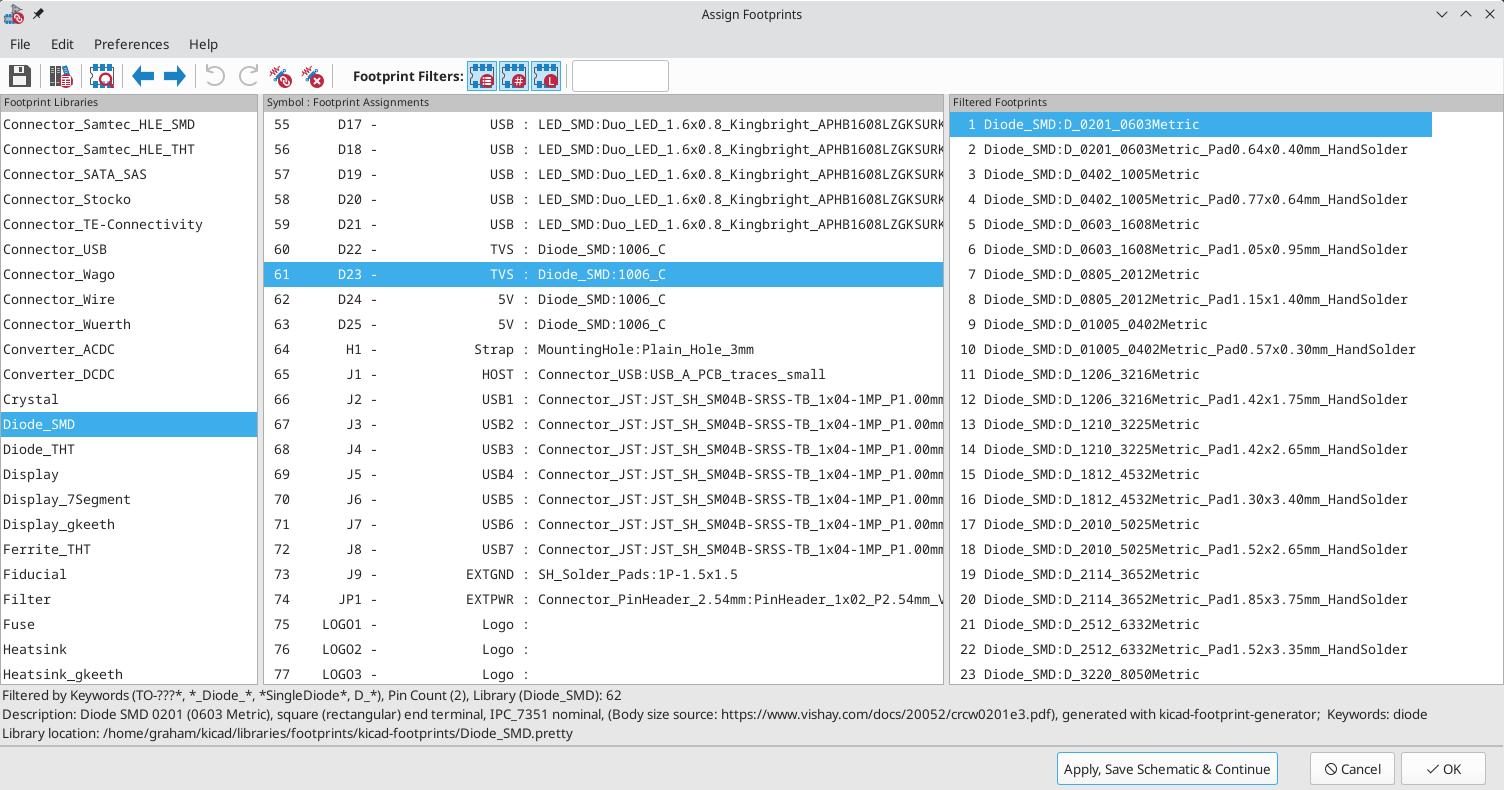Viewport: 1504px width, 790px height.
Task: Open the File menu
Action: [19, 44]
